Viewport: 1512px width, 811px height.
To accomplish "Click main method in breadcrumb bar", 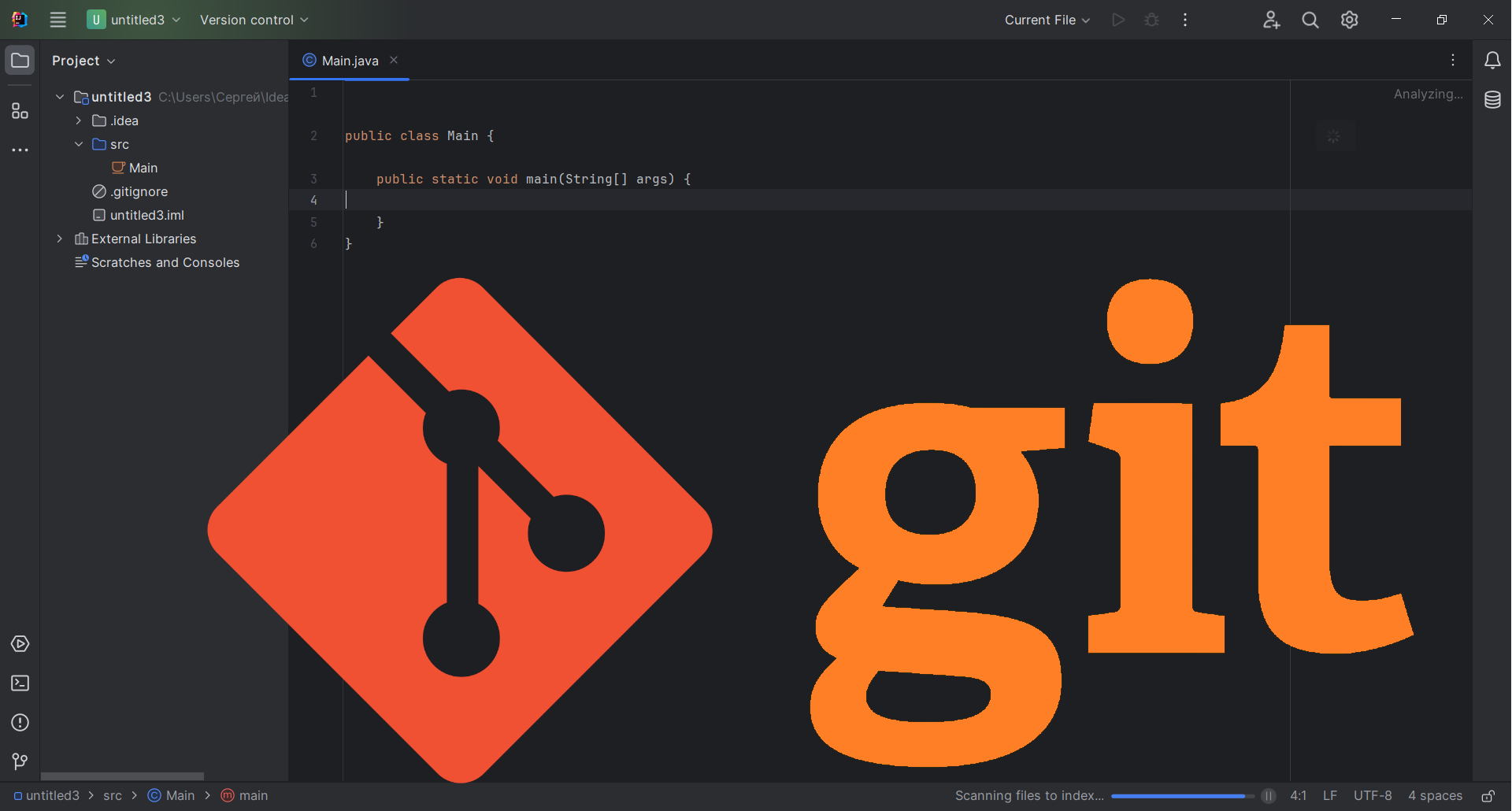I will 244,796.
